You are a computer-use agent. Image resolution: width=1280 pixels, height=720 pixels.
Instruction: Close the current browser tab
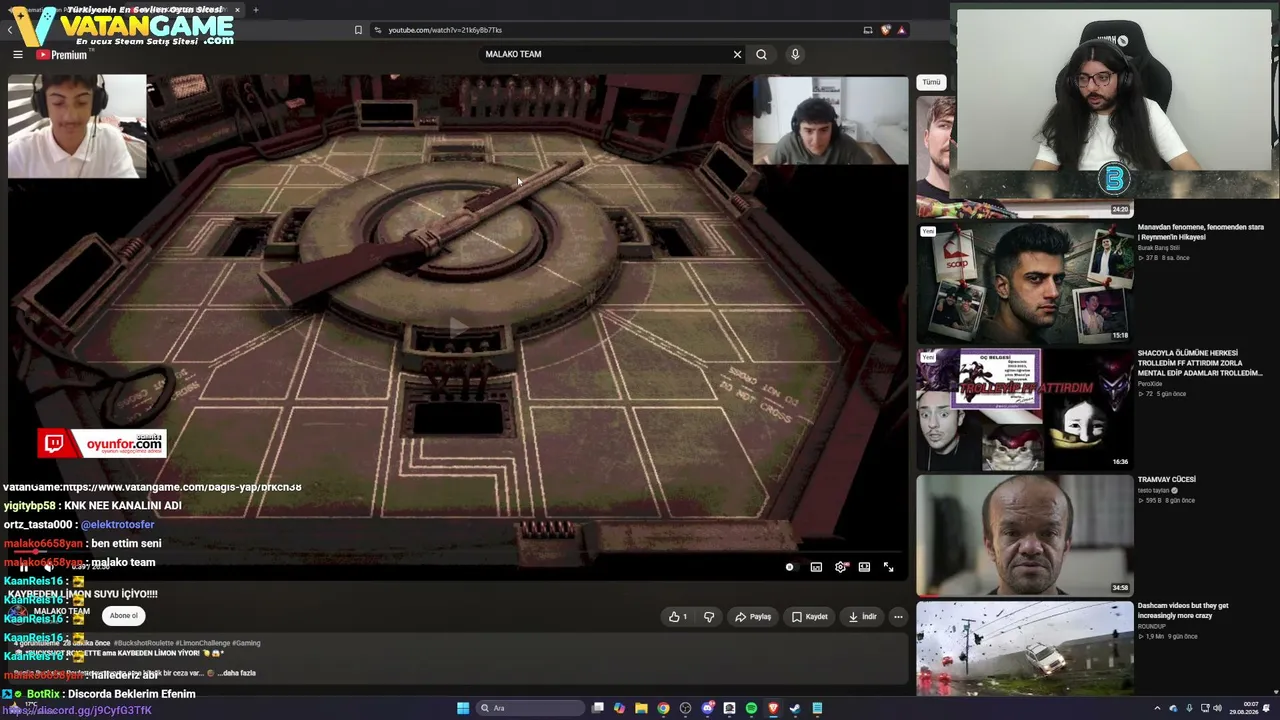tap(237, 10)
